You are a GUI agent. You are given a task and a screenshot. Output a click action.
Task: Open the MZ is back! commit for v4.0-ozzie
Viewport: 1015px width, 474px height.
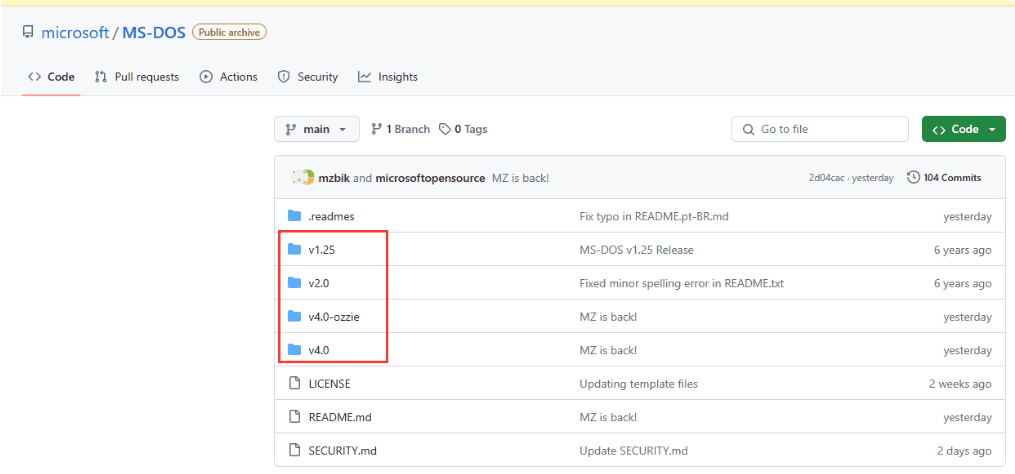point(608,317)
